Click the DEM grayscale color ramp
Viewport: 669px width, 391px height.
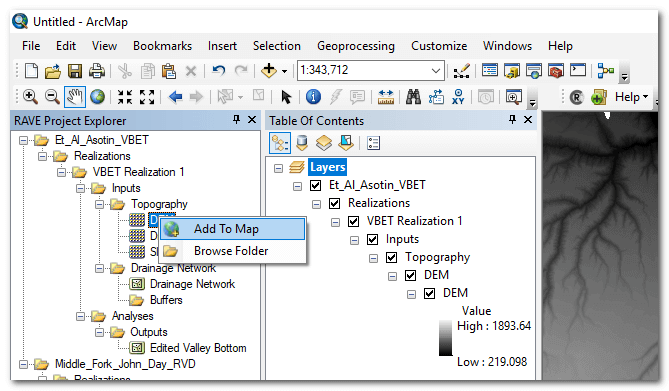[x=445, y=338]
